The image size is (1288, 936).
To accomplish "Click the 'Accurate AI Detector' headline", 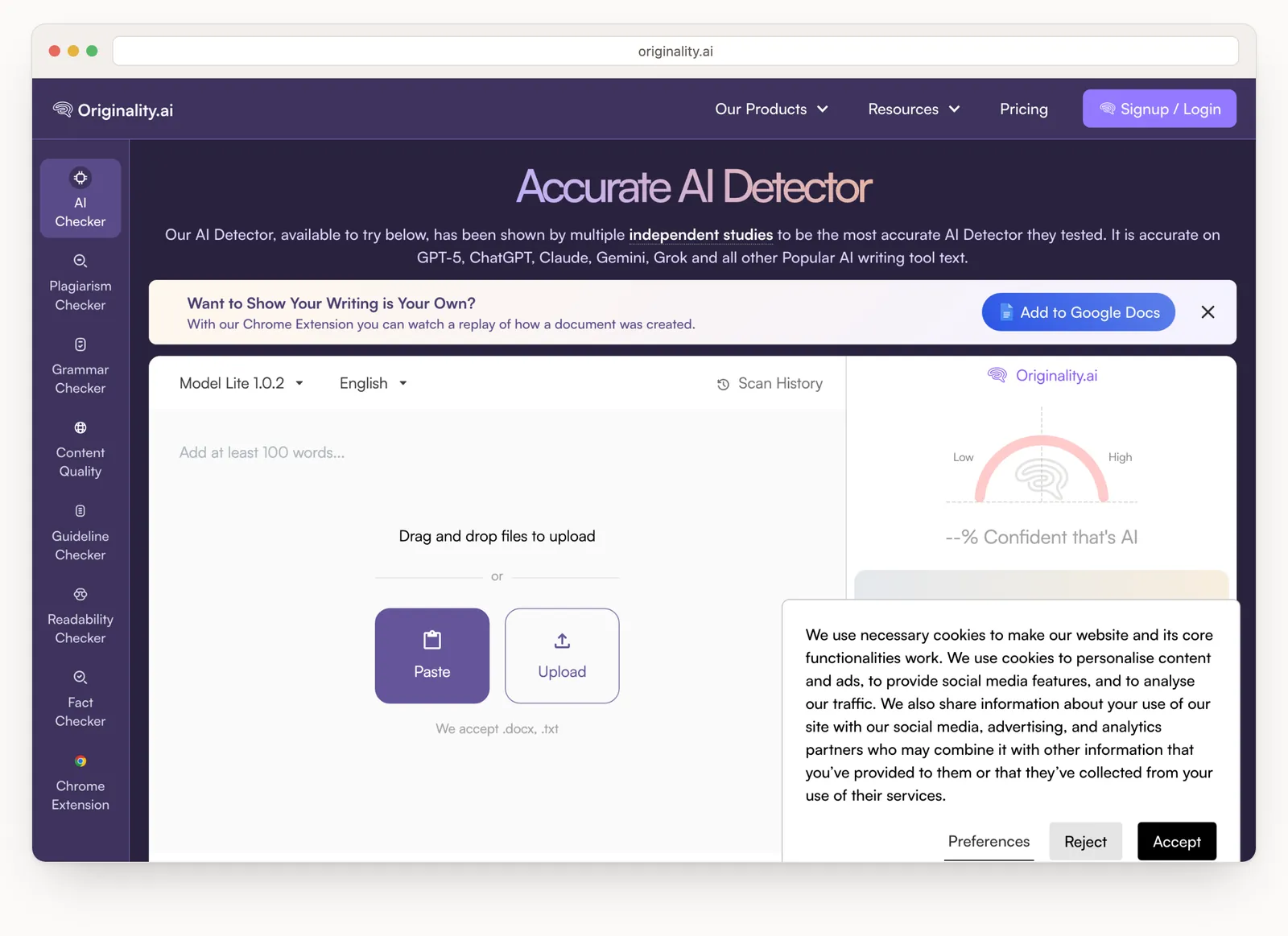I will pos(693,187).
